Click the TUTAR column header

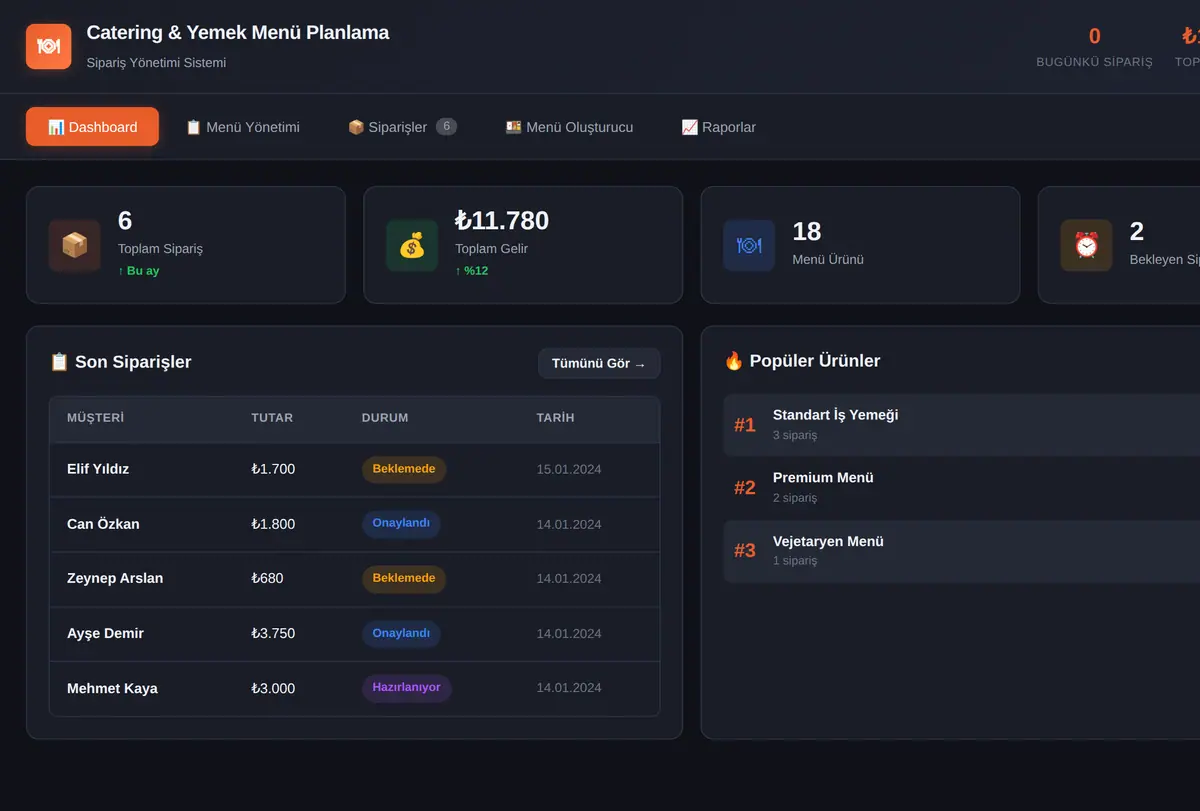tap(272, 418)
